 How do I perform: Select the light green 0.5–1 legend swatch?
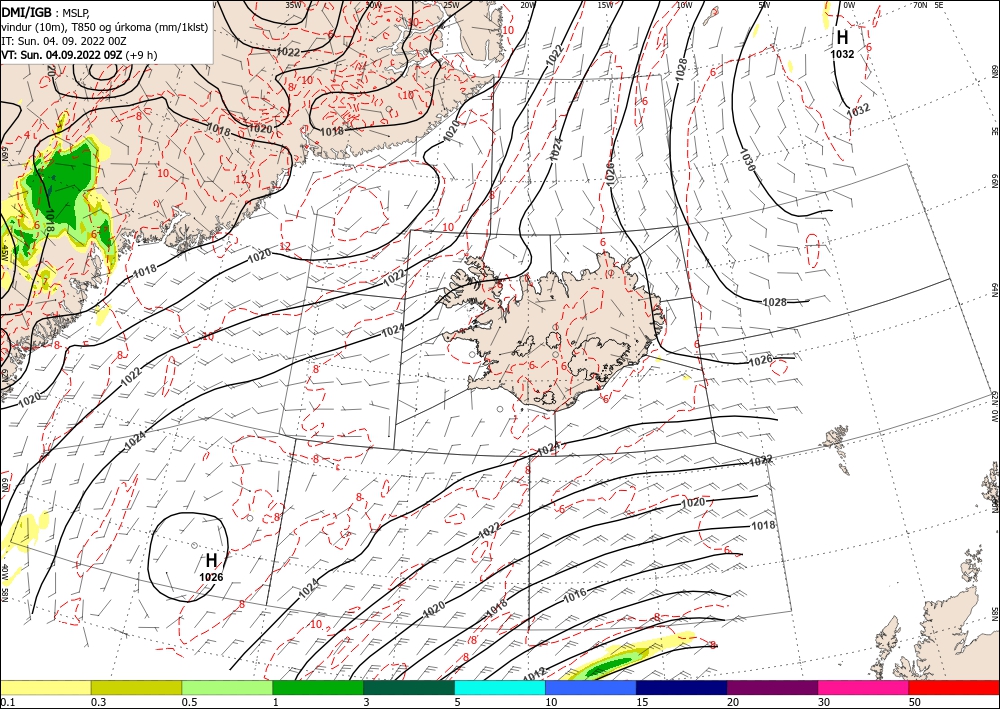pyautogui.click(x=227, y=687)
